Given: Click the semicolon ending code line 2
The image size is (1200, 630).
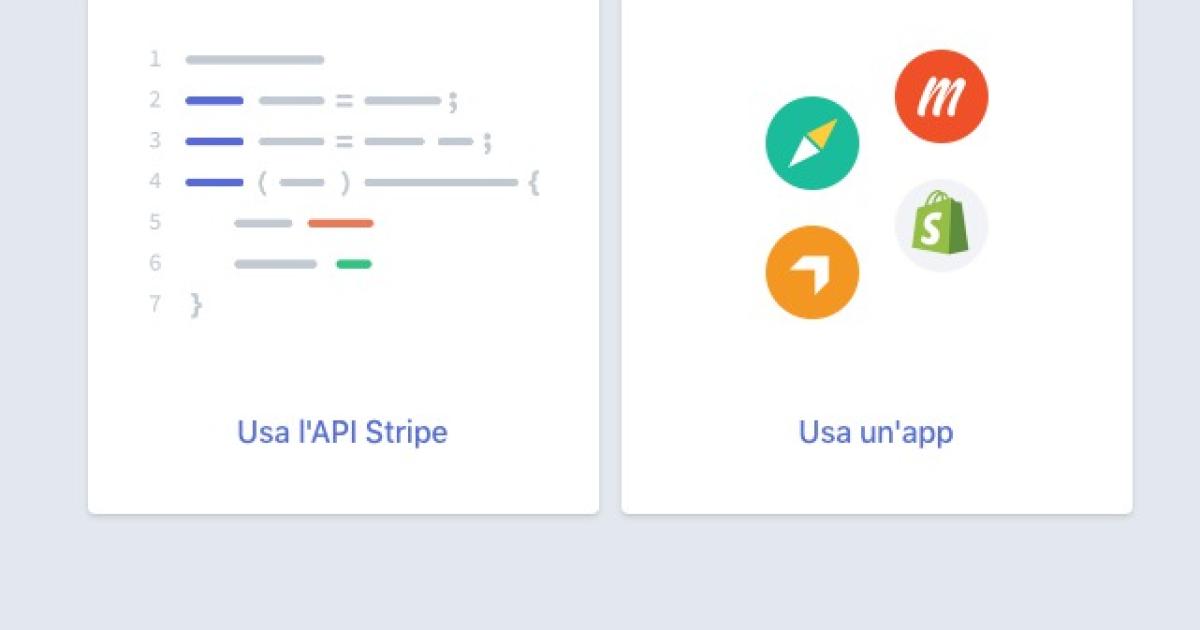Looking at the screenshot, I should (x=453, y=101).
